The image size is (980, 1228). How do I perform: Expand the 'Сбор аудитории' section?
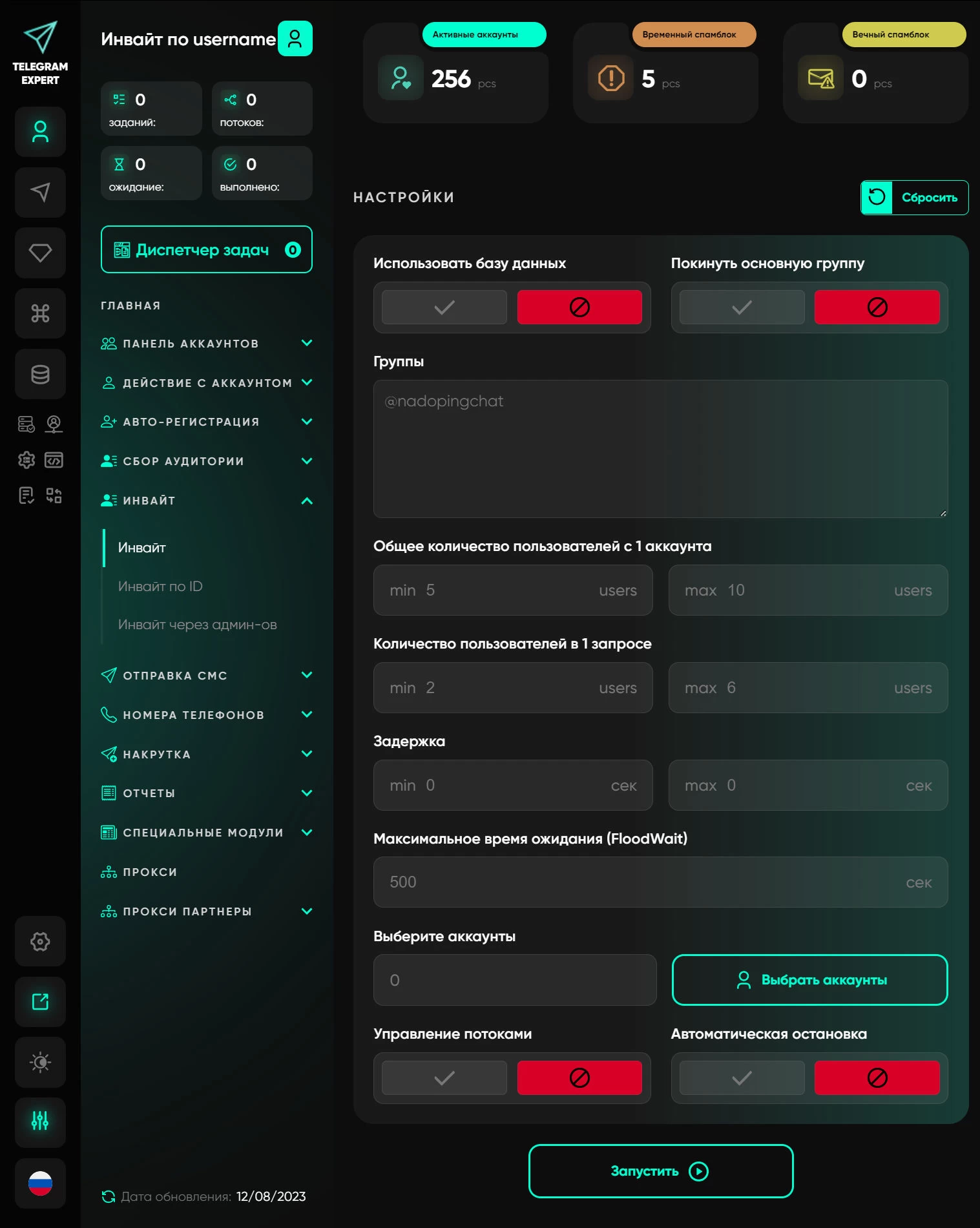[207, 461]
